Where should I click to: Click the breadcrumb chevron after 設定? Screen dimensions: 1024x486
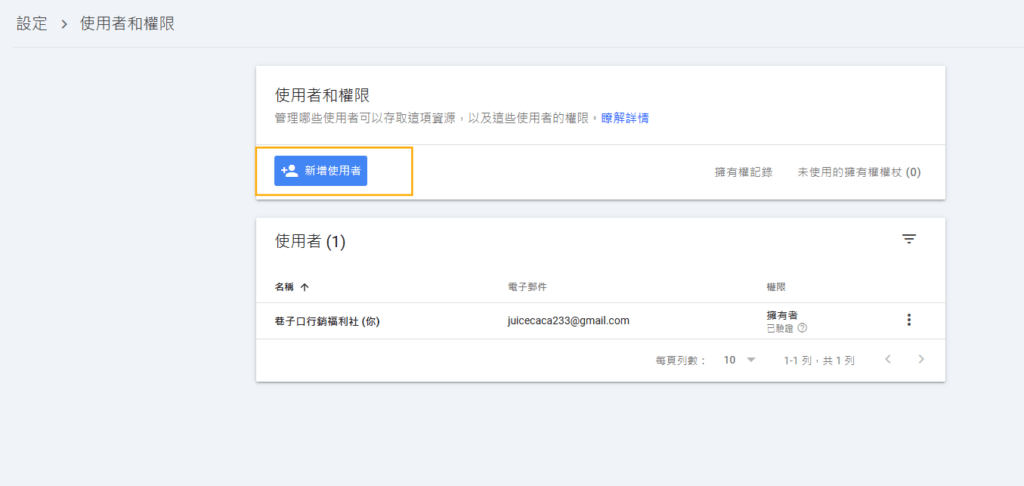pyautogui.click(x=64, y=23)
